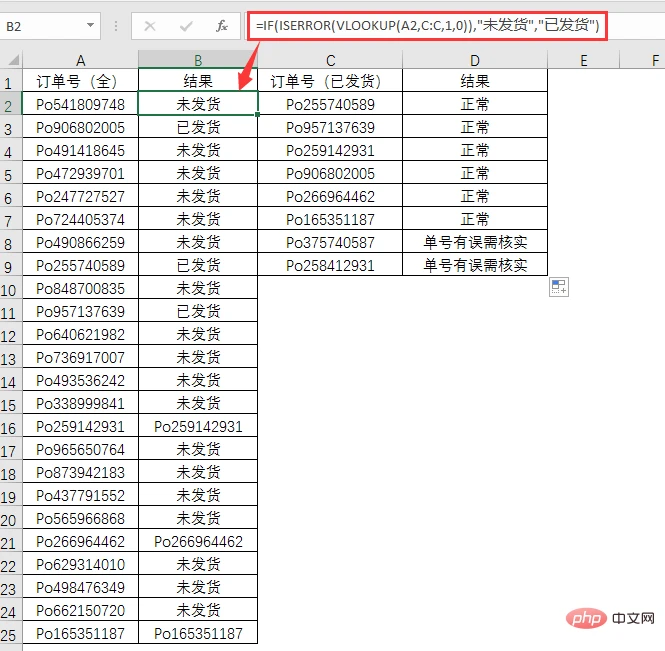Screen dimensions: 665x651
Task: Select cell Po662150720
Action: 81,610
